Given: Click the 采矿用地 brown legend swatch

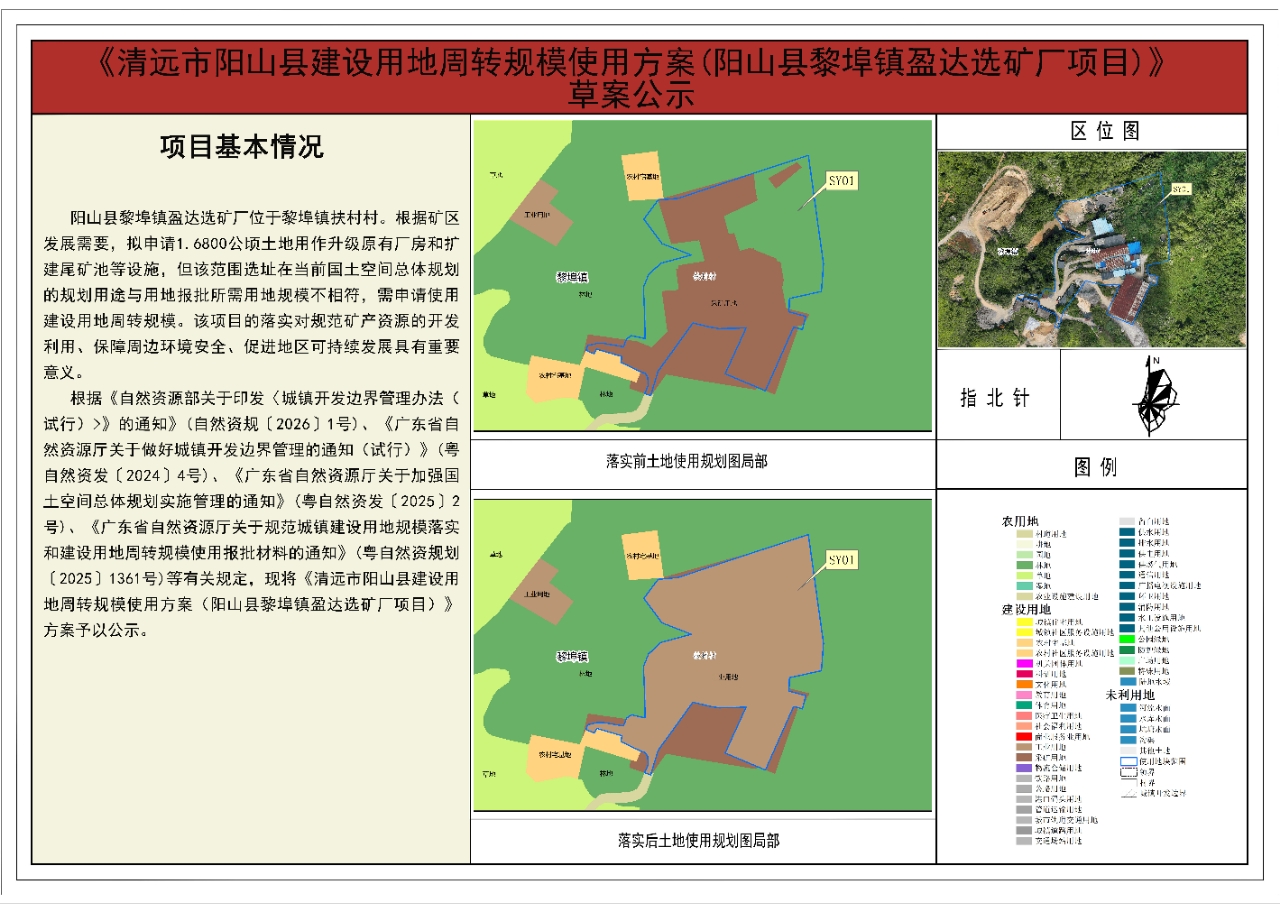Looking at the screenshot, I should pyautogui.click(x=1024, y=757).
